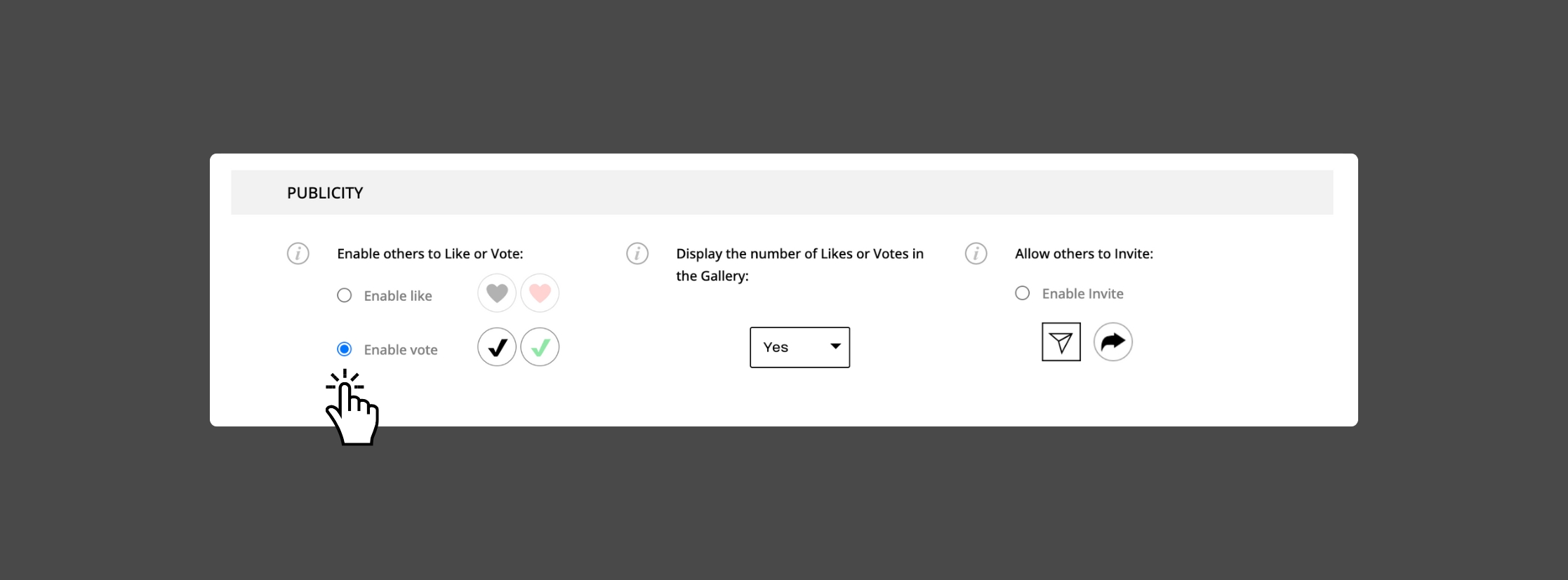Choose the gray heart like icon
Image resolution: width=1568 pixels, height=580 pixels.
[x=497, y=293]
